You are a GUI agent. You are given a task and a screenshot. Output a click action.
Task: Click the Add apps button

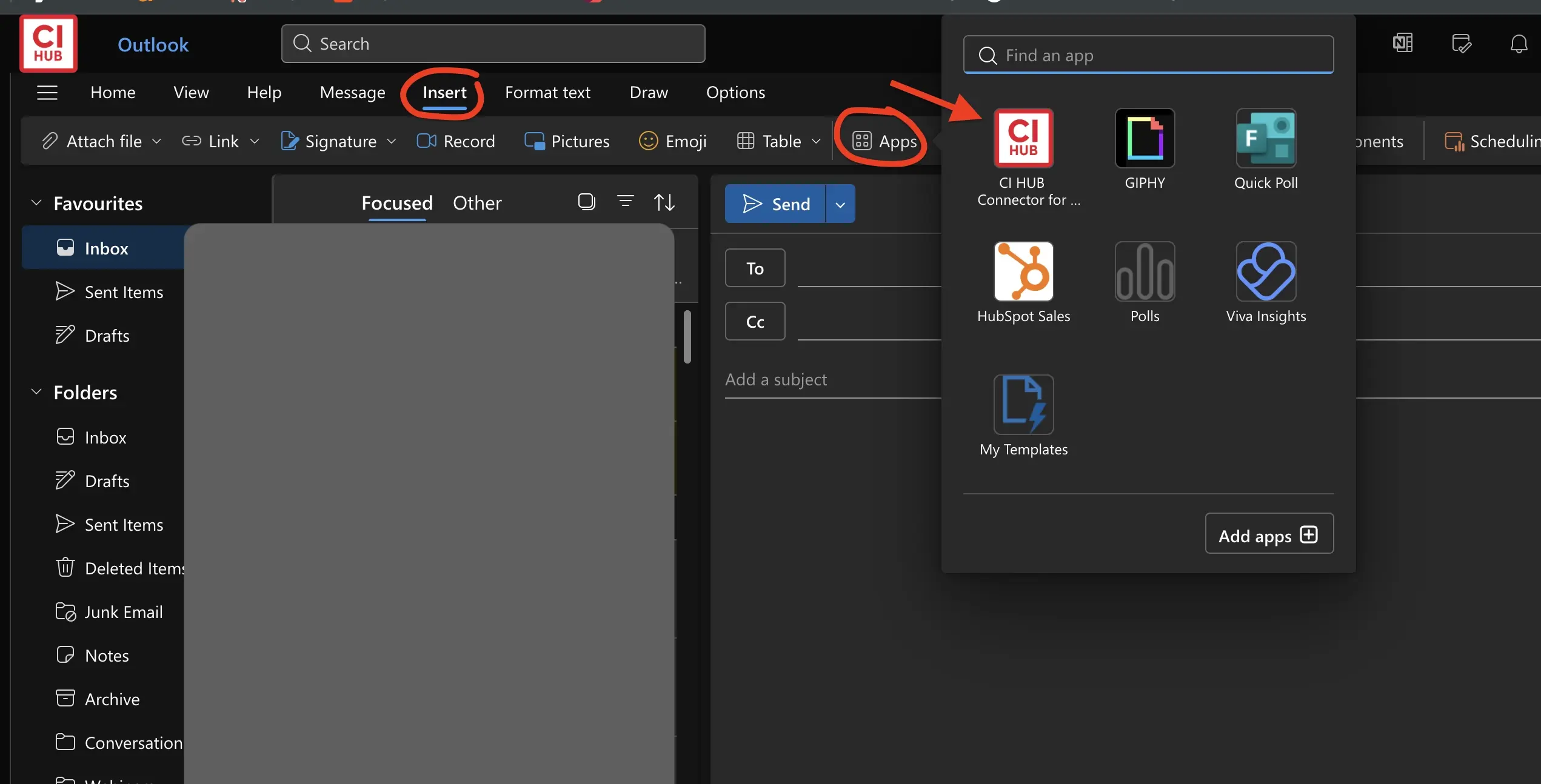click(1269, 533)
